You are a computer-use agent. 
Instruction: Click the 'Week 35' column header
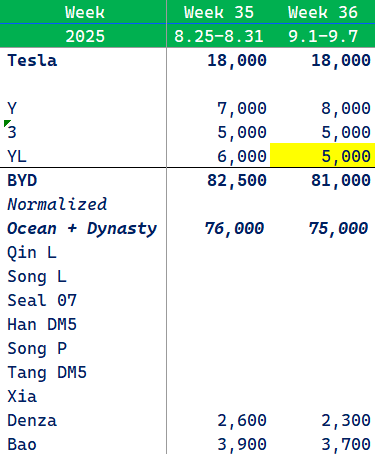[x=219, y=12]
